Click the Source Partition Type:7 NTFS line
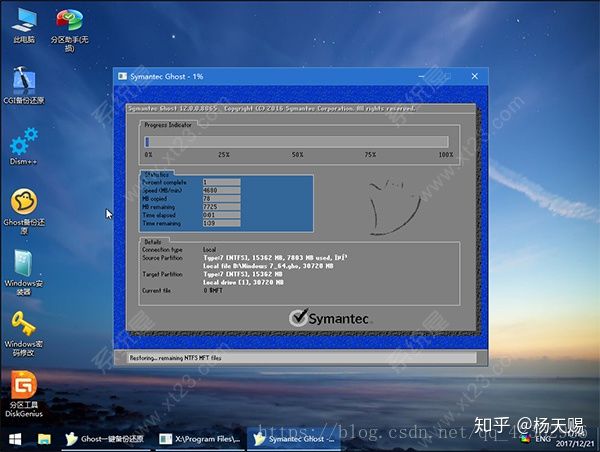Screen dimensions: 600x452 (x=275, y=258)
